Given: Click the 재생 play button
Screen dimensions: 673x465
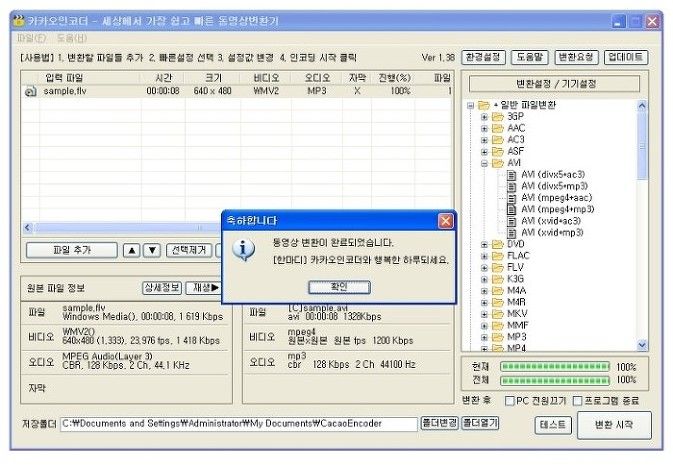Looking at the screenshot, I should tap(205, 288).
